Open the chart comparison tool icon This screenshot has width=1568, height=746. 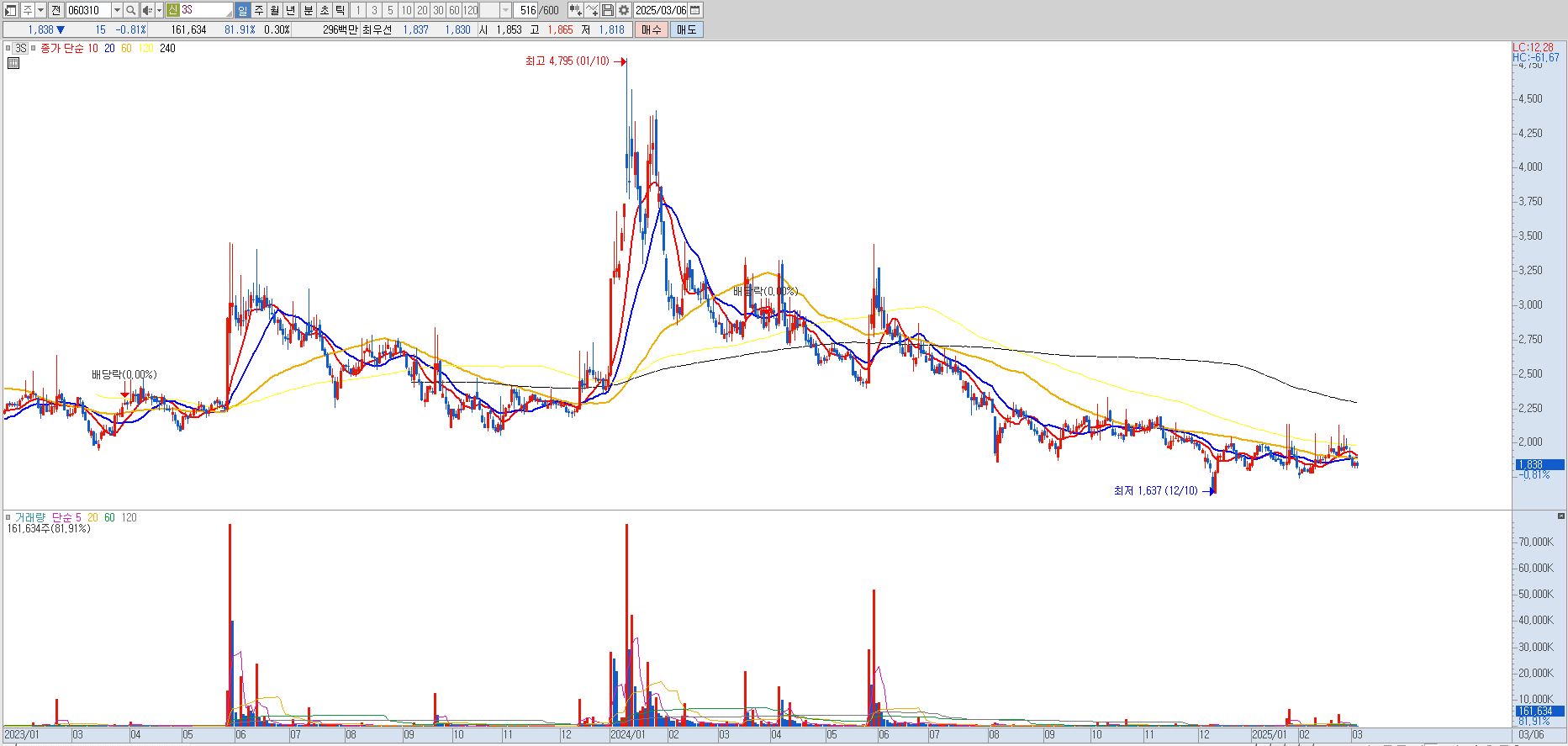click(575, 10)
